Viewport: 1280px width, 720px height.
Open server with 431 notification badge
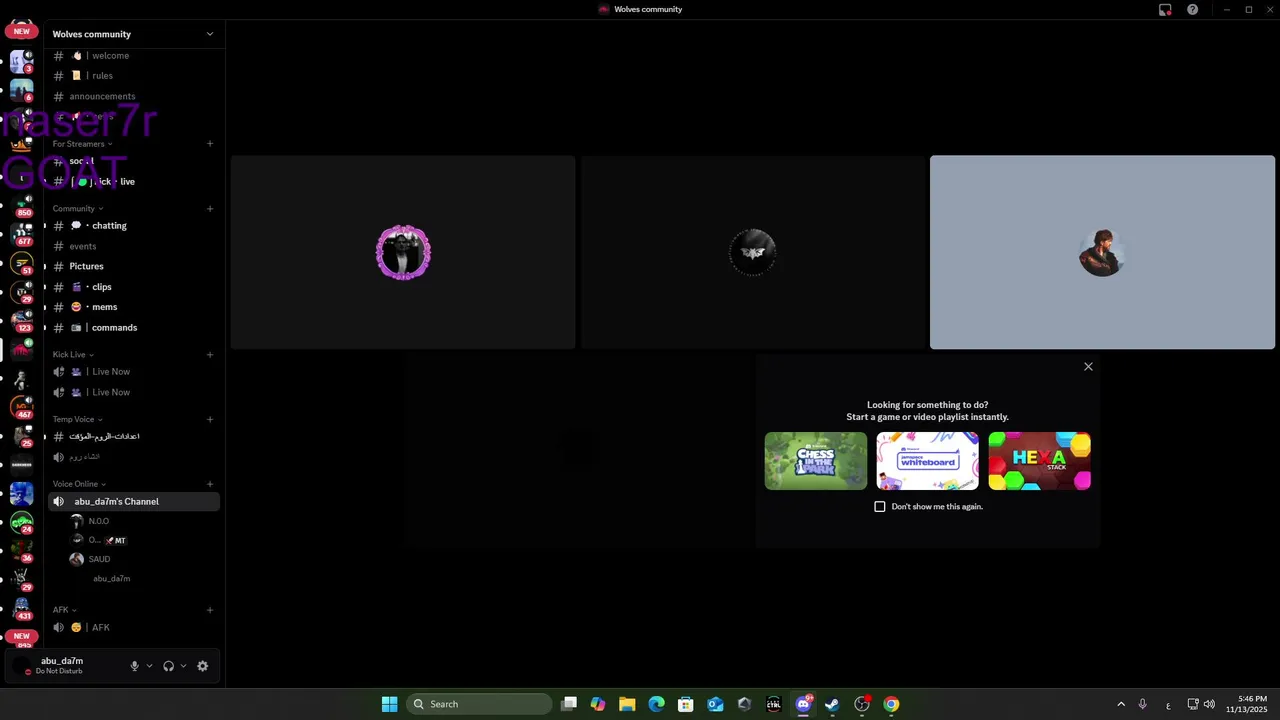click(x=22, y=609)
